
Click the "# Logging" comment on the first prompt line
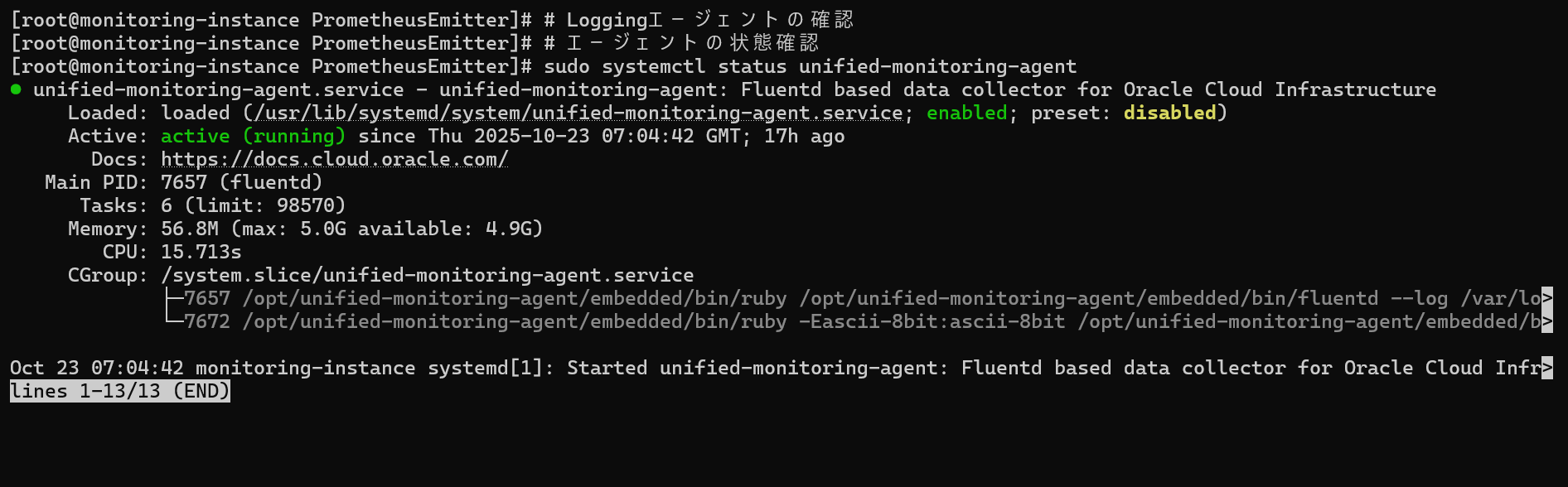[x=597, y=20]
